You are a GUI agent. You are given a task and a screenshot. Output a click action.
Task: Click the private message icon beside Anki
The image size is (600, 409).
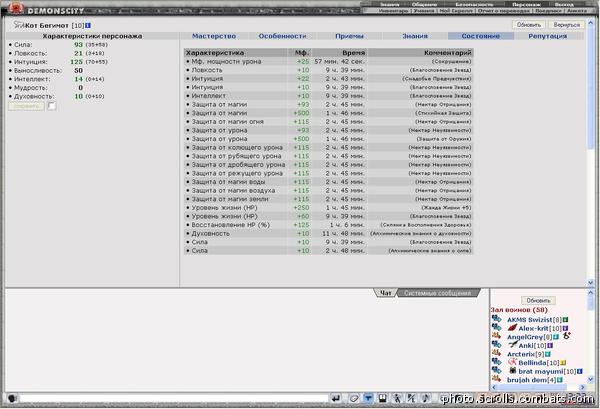coord(496,345)
